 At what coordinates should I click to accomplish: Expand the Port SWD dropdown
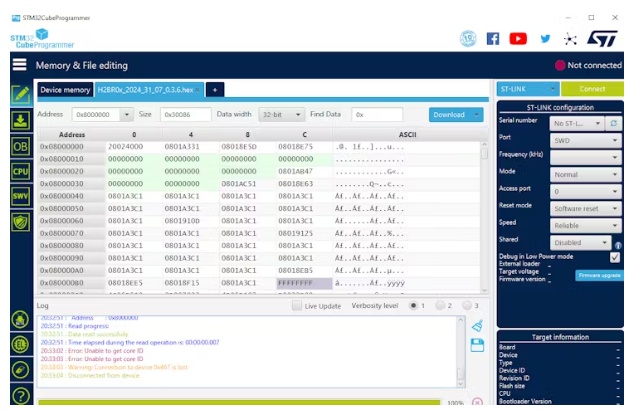point(585,140)
